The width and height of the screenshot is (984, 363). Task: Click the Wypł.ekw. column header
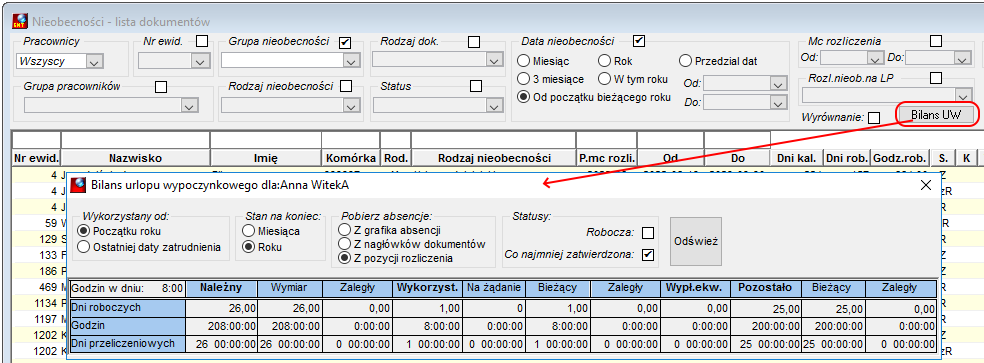point(695,288)
